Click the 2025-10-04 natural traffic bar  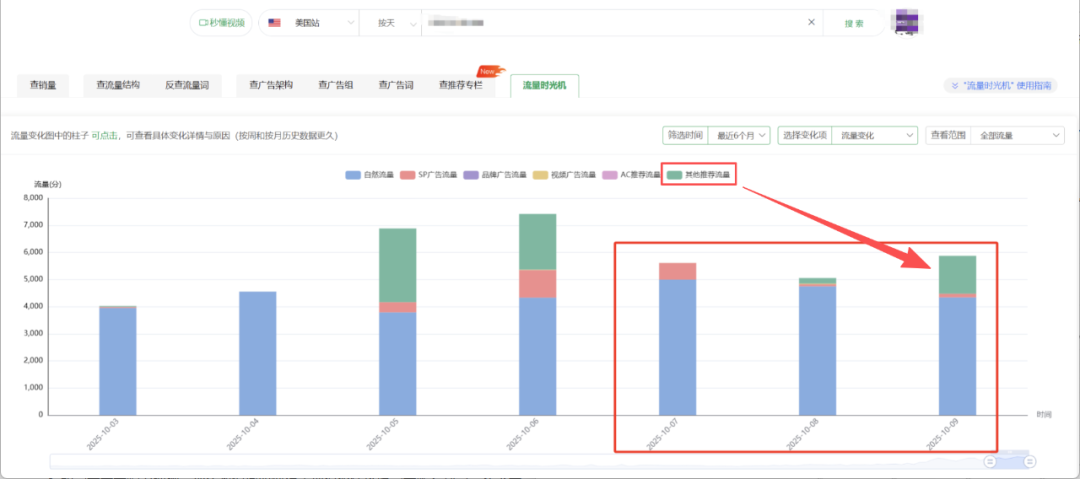click(258, 353)
